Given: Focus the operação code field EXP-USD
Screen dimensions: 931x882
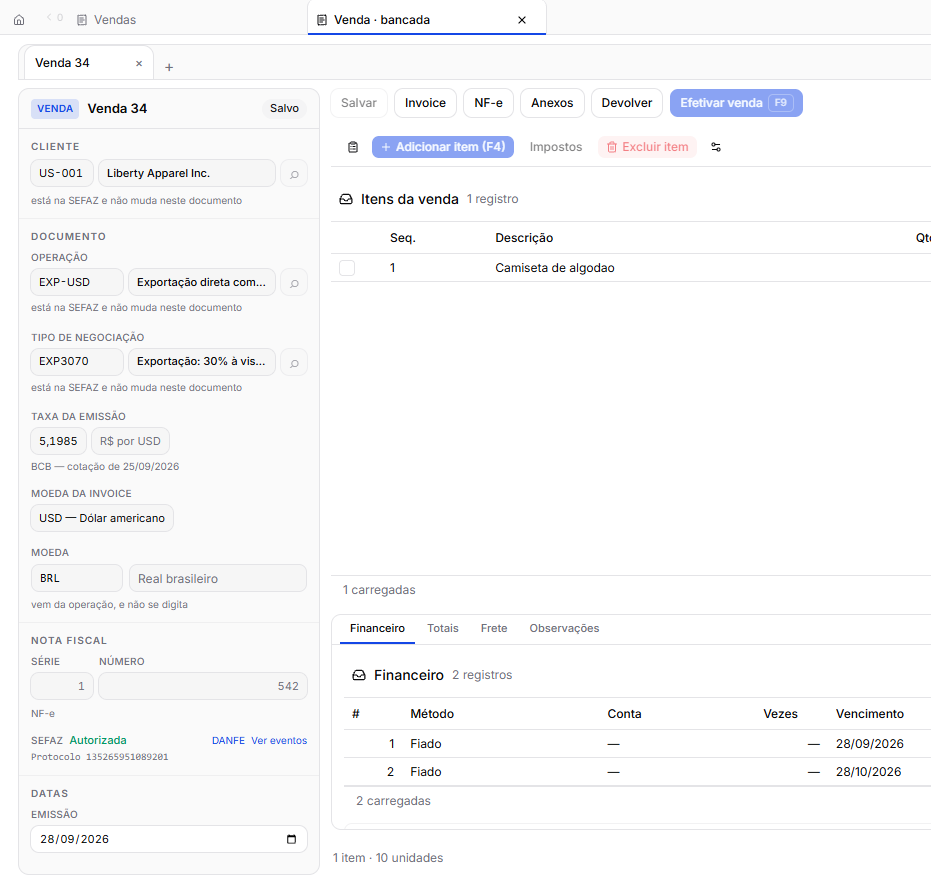Looking at the screenshot, I should 77,282.
